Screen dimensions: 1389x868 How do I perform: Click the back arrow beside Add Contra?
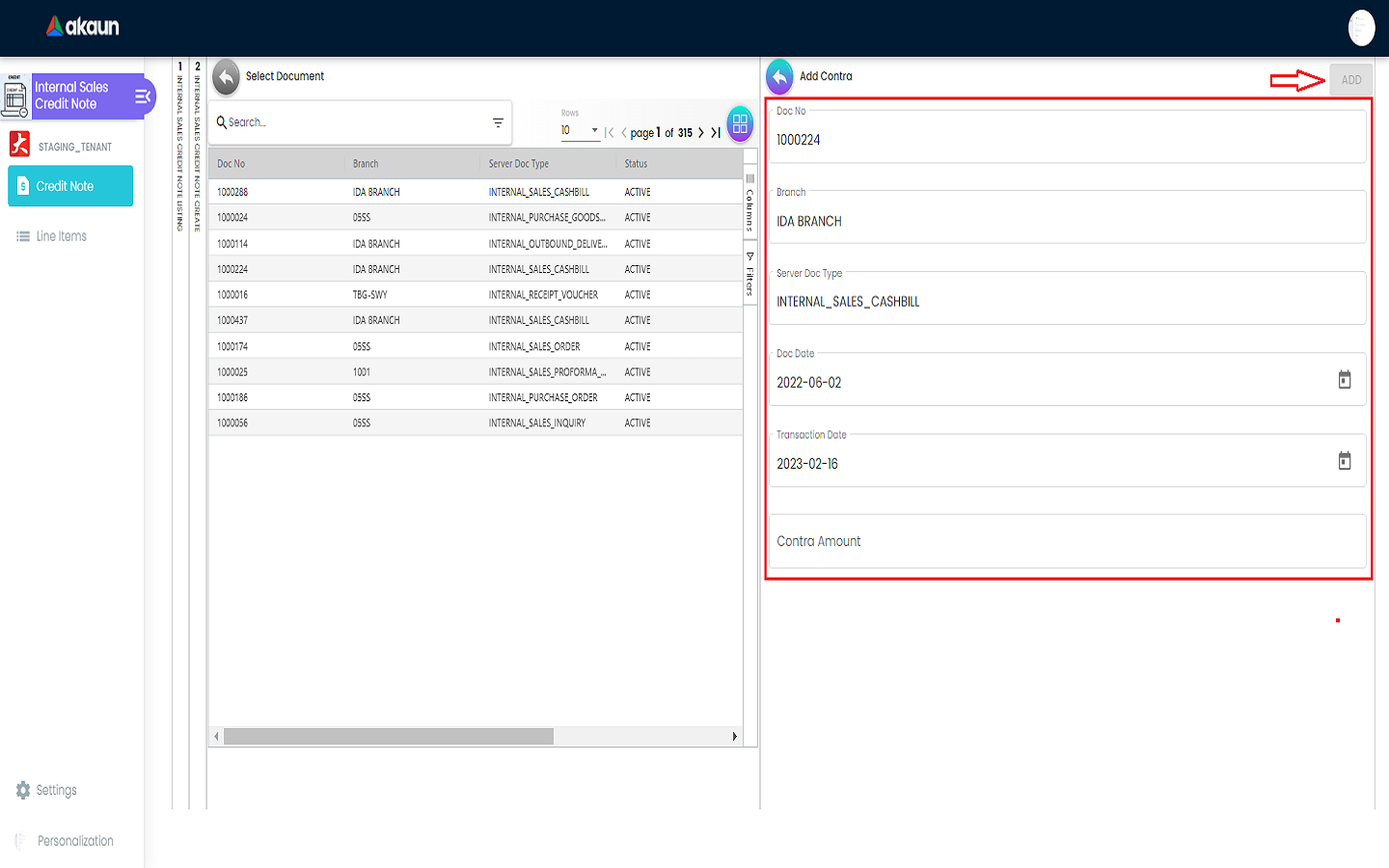[x=779, y=77]
